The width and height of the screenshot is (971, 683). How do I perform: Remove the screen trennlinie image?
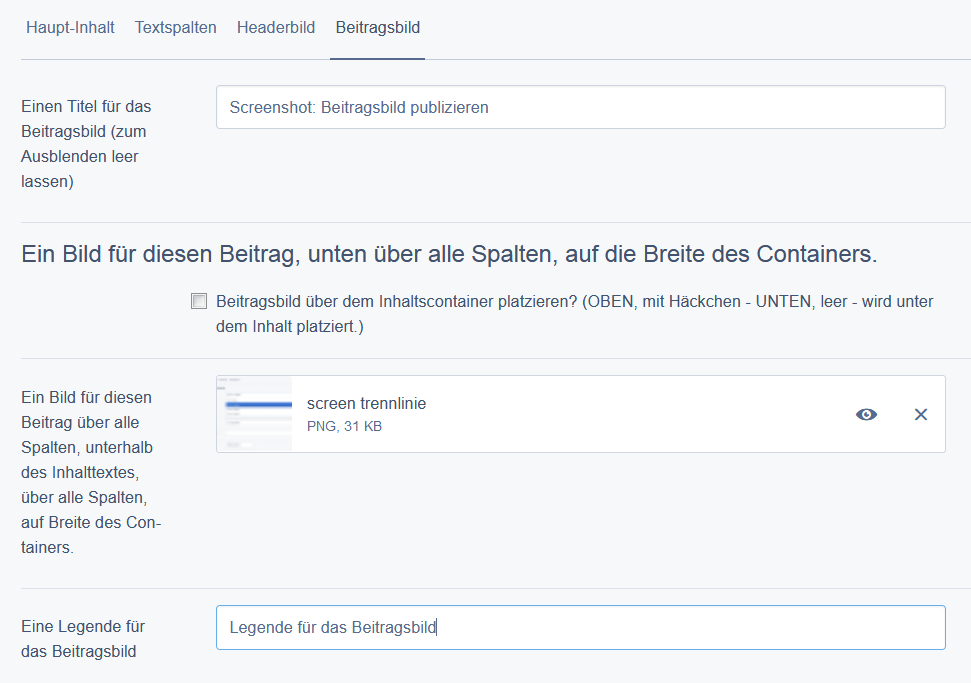point(921,414)
